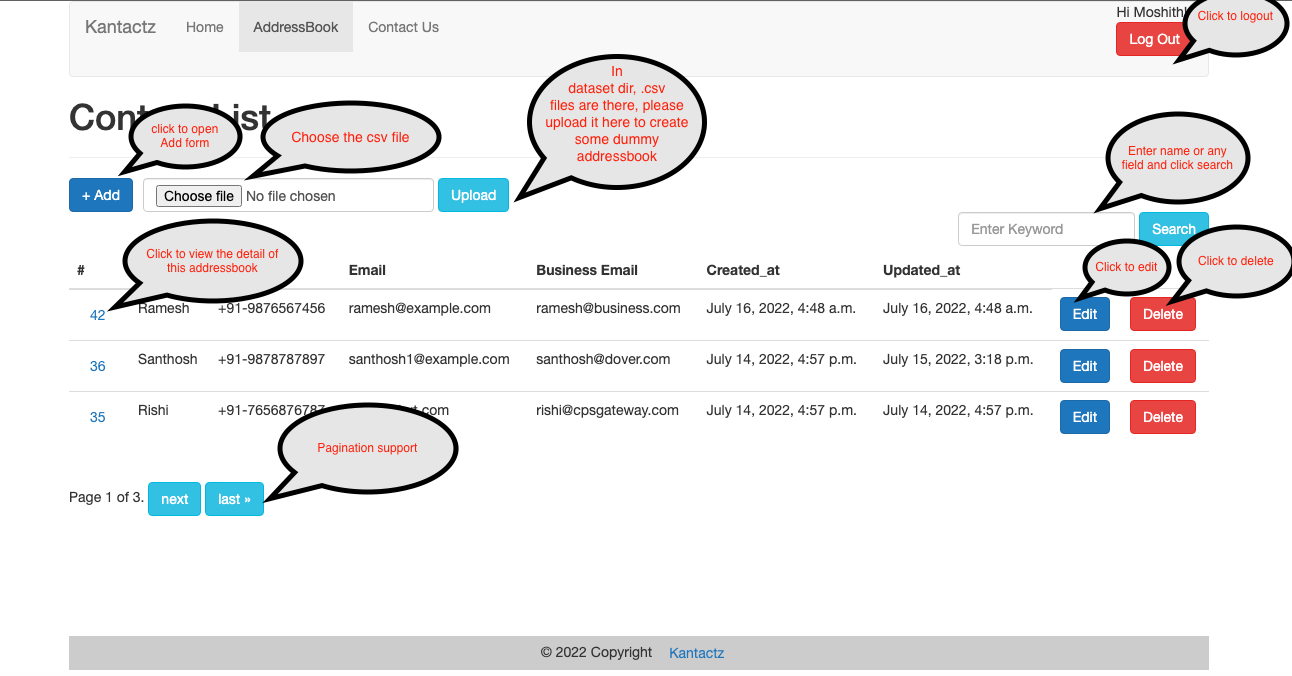Click the Kantactz brand logo
This screenshot has width=1292, height=676.
[x=119, y=27]
